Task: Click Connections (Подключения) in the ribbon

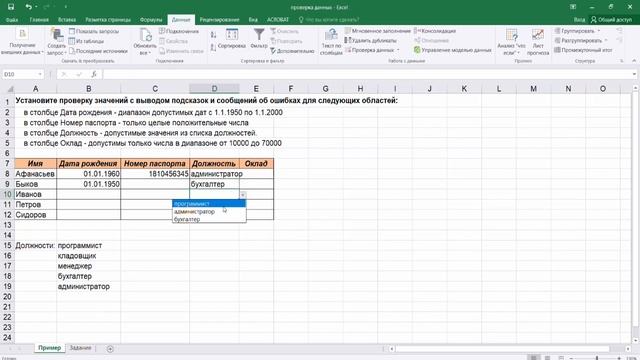Action: coord(179,31)
